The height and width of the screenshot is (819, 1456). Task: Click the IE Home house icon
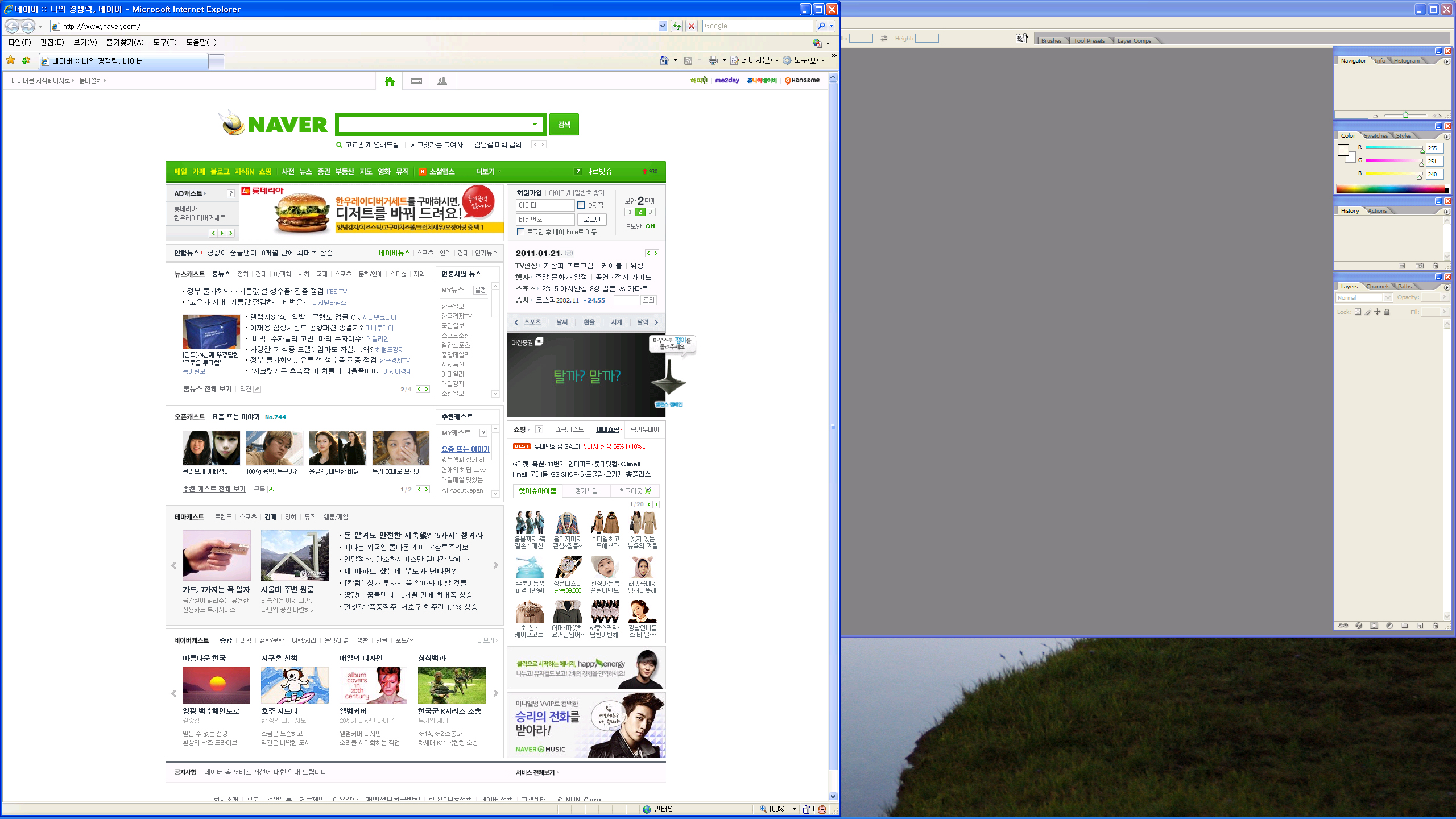click(664, 60)
